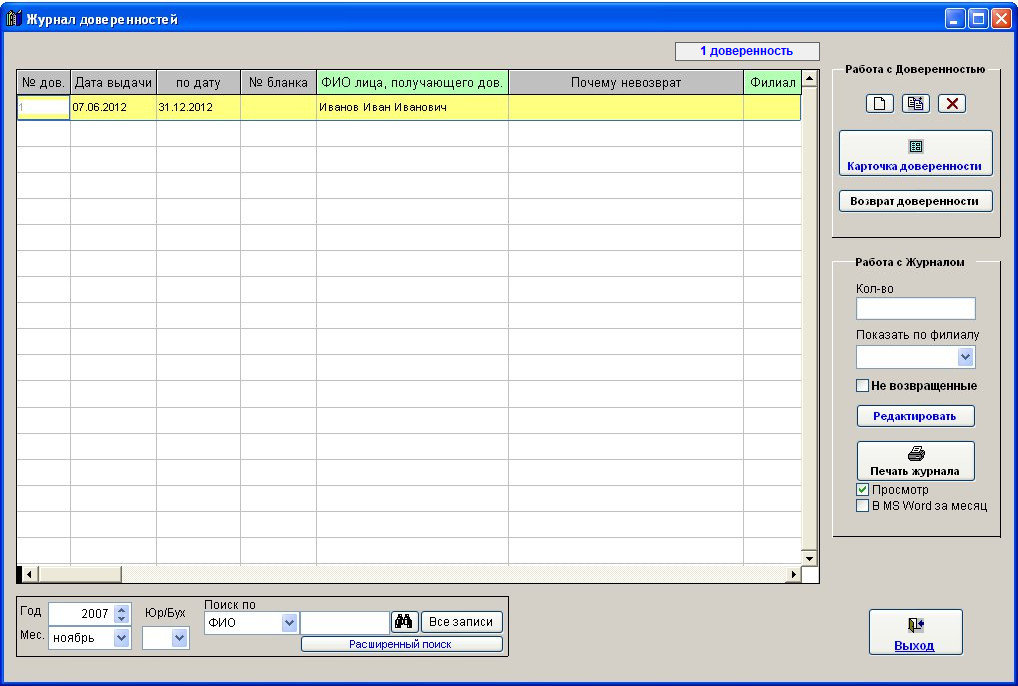Click the 1 доверенность counter label

(x=747, y=51)
